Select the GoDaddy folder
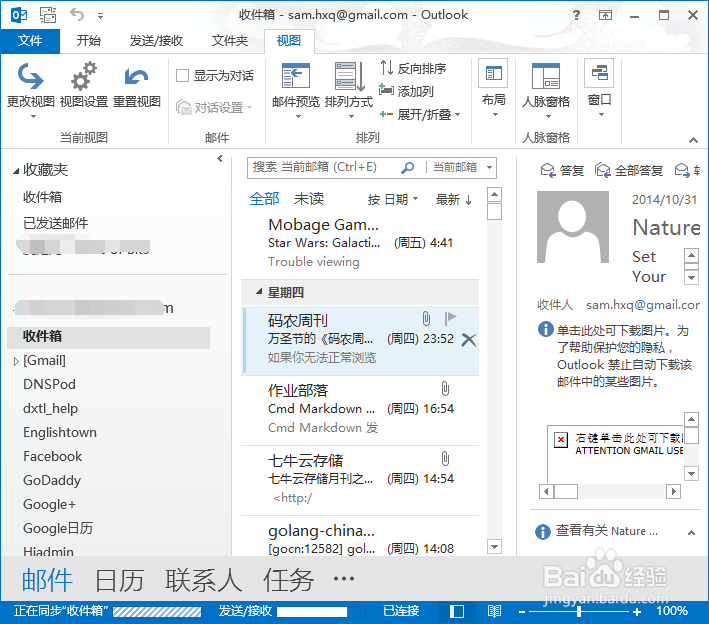This screenshot has width=709, height=624. click(x=52, y=480)
